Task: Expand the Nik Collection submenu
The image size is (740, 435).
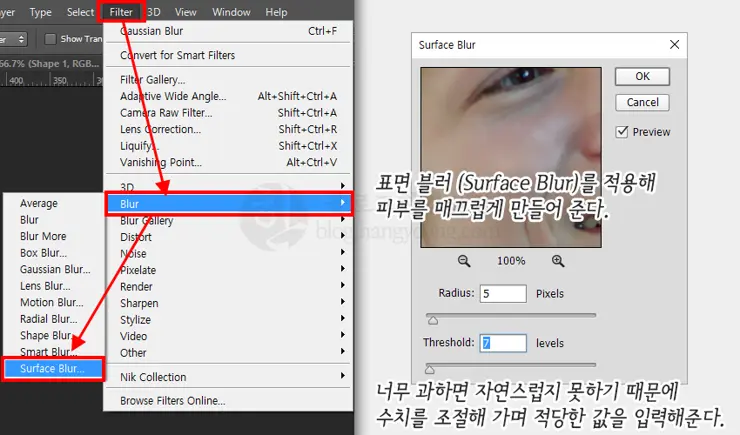Action: click(228, 377)
